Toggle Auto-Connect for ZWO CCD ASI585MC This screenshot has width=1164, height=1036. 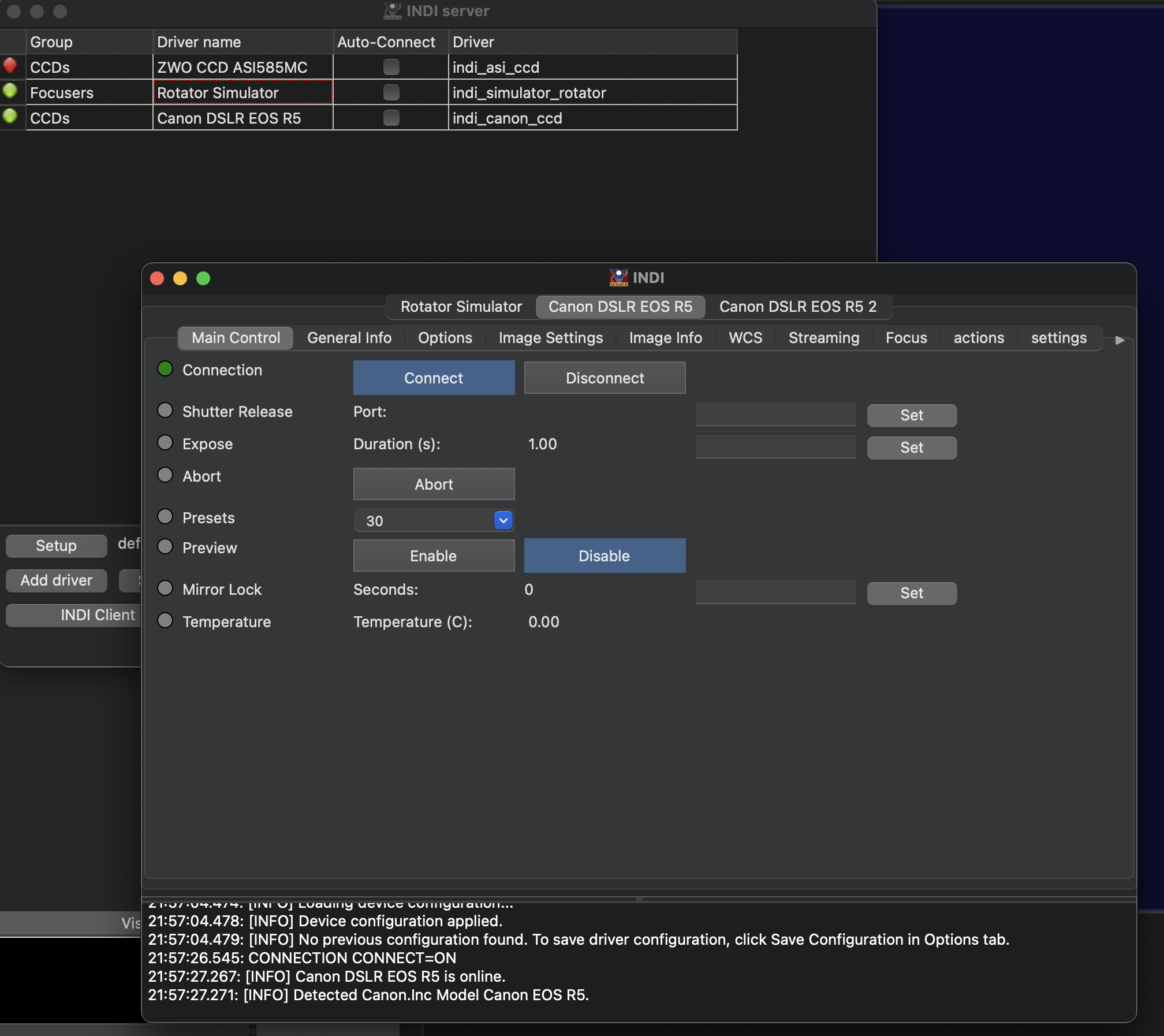[x=391, y=68]
